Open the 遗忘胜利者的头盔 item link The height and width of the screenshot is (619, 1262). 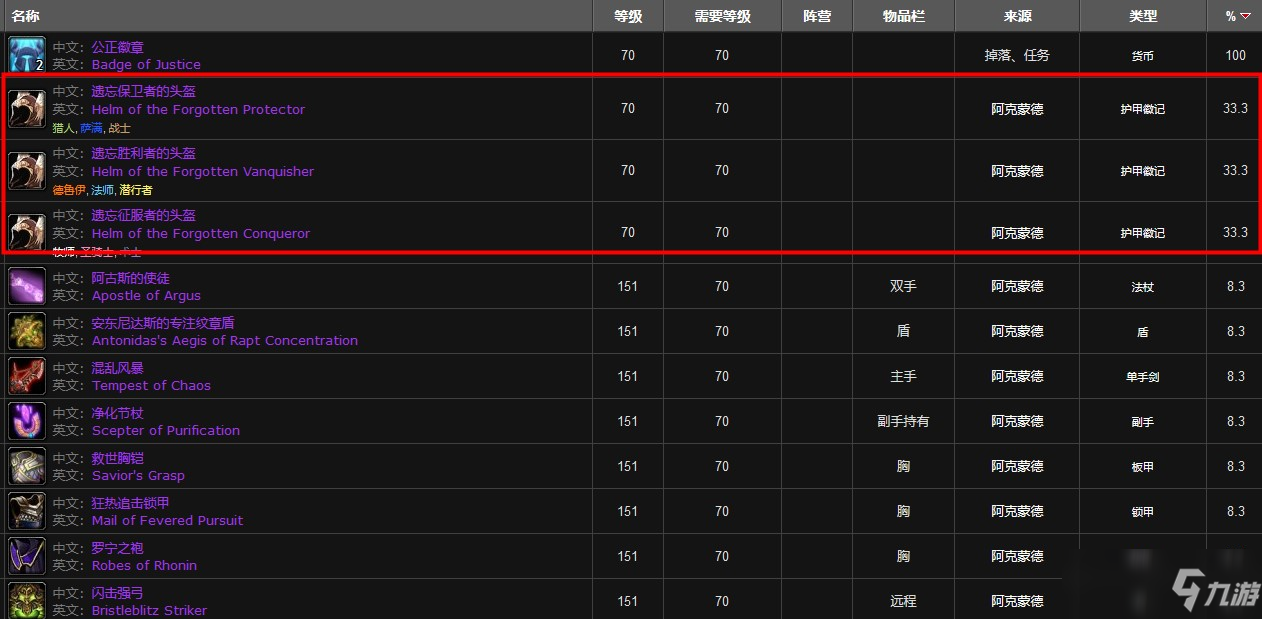(144, 153)
